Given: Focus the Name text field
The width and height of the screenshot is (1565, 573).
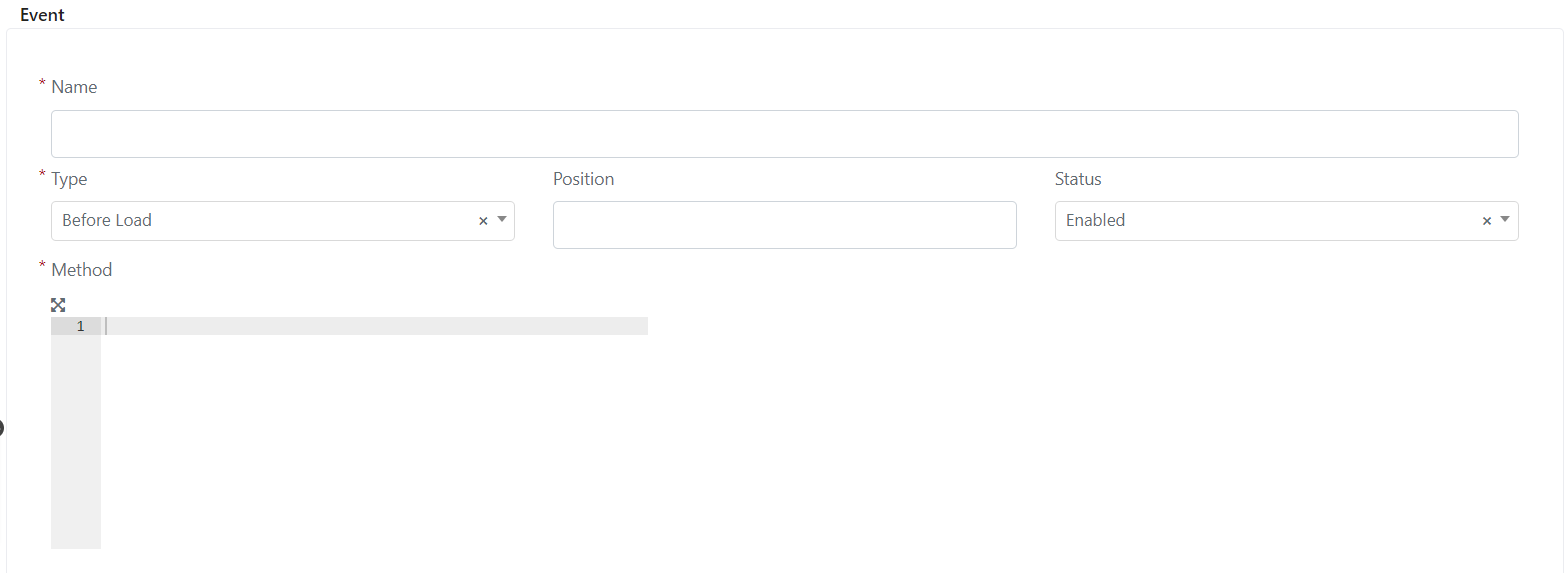Looking at the screenshot, I should pyautogui.click(x=785, y=134).
